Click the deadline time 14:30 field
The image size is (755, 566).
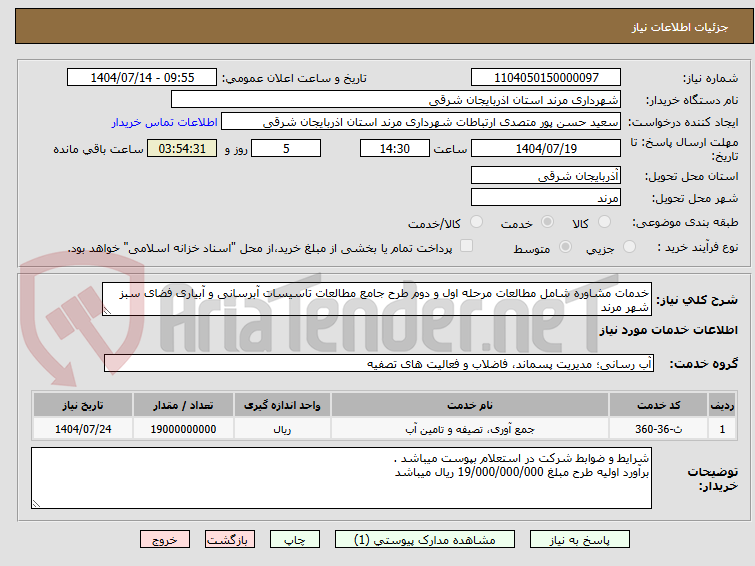point(395,148)
